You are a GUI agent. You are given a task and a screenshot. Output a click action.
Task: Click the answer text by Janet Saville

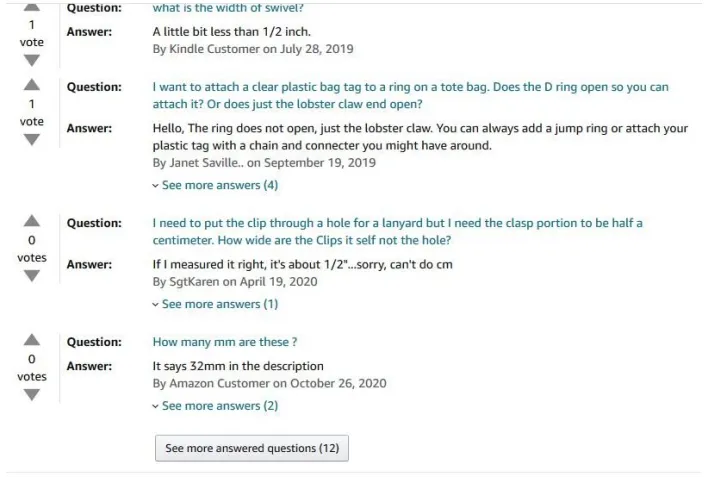[420, 137]
